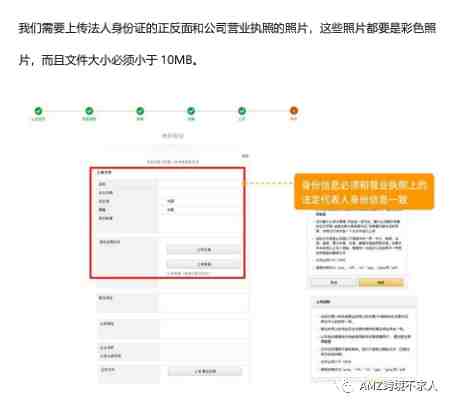
Task: Click the yellow confirm button in the dialog
Action: [x=381, y=283]
